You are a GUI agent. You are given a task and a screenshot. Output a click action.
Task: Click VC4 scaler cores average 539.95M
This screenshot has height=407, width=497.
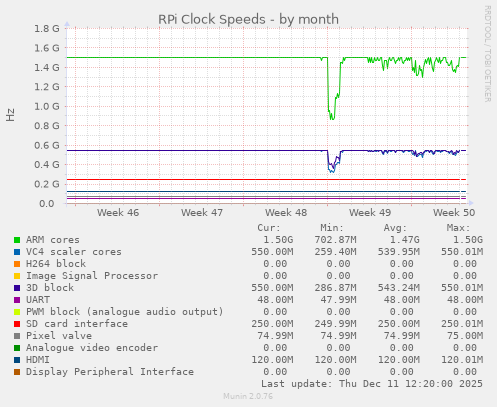[x=399, y=252]
